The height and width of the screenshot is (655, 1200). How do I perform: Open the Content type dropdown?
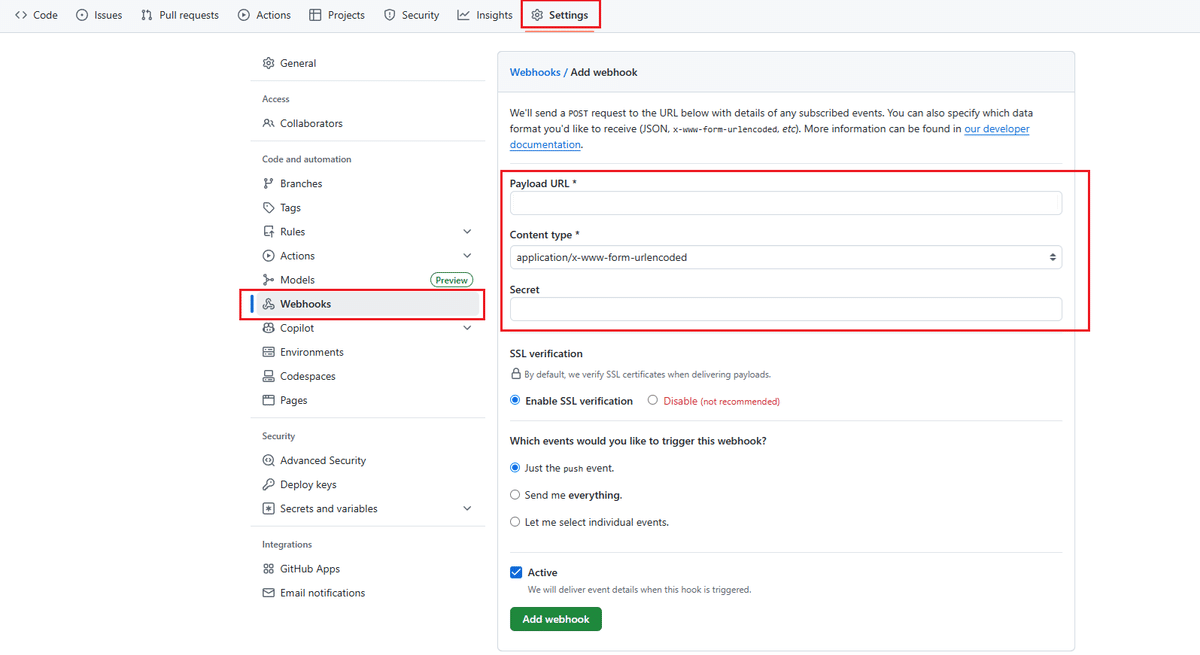[x=784, y=257]
